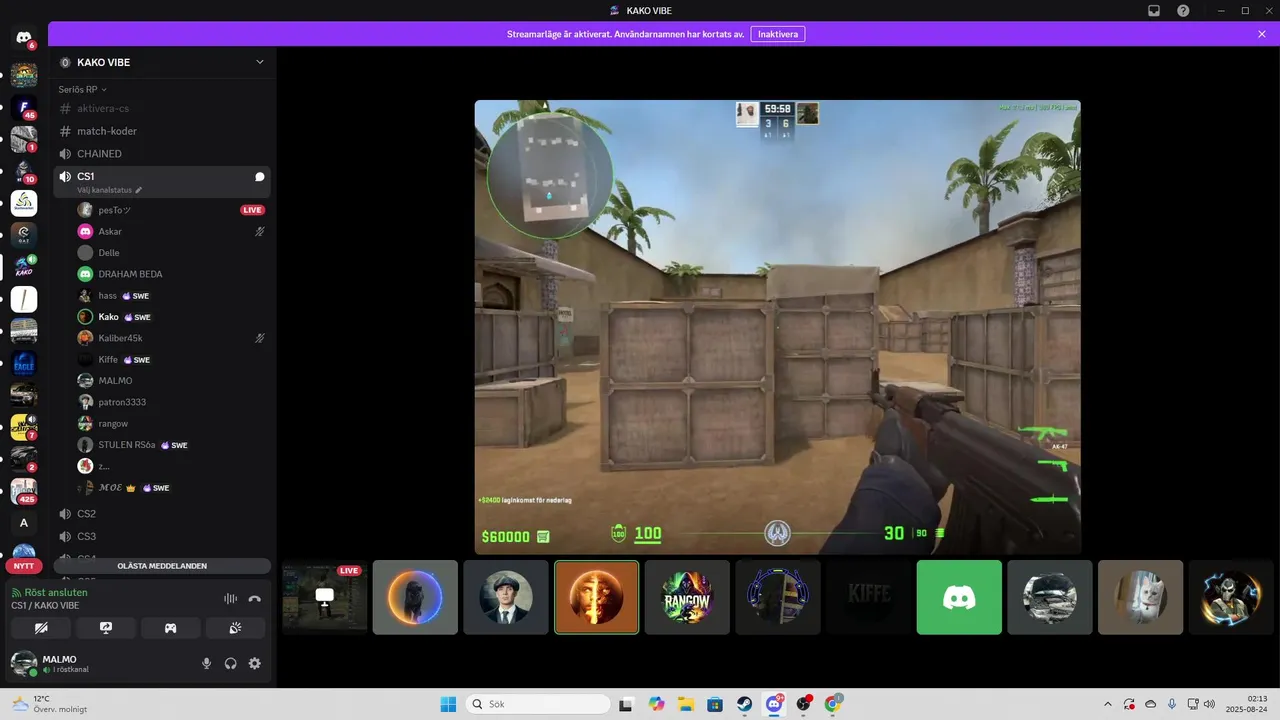Jump to unread with OLÄSTA MEDDELANDEN pill
This screenshot has width=1280, height=720.
(x=162, y=566)
